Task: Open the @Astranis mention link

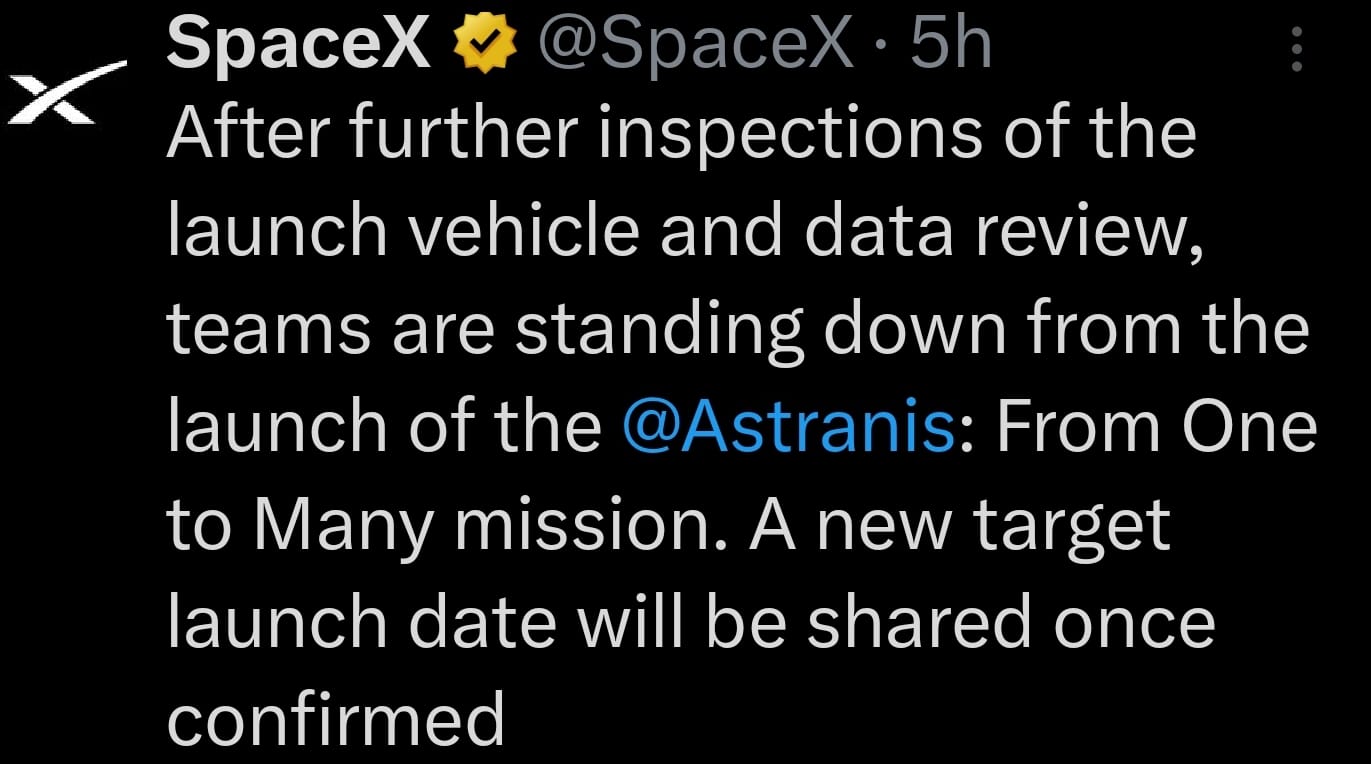Action: click(x=788, y=428)
